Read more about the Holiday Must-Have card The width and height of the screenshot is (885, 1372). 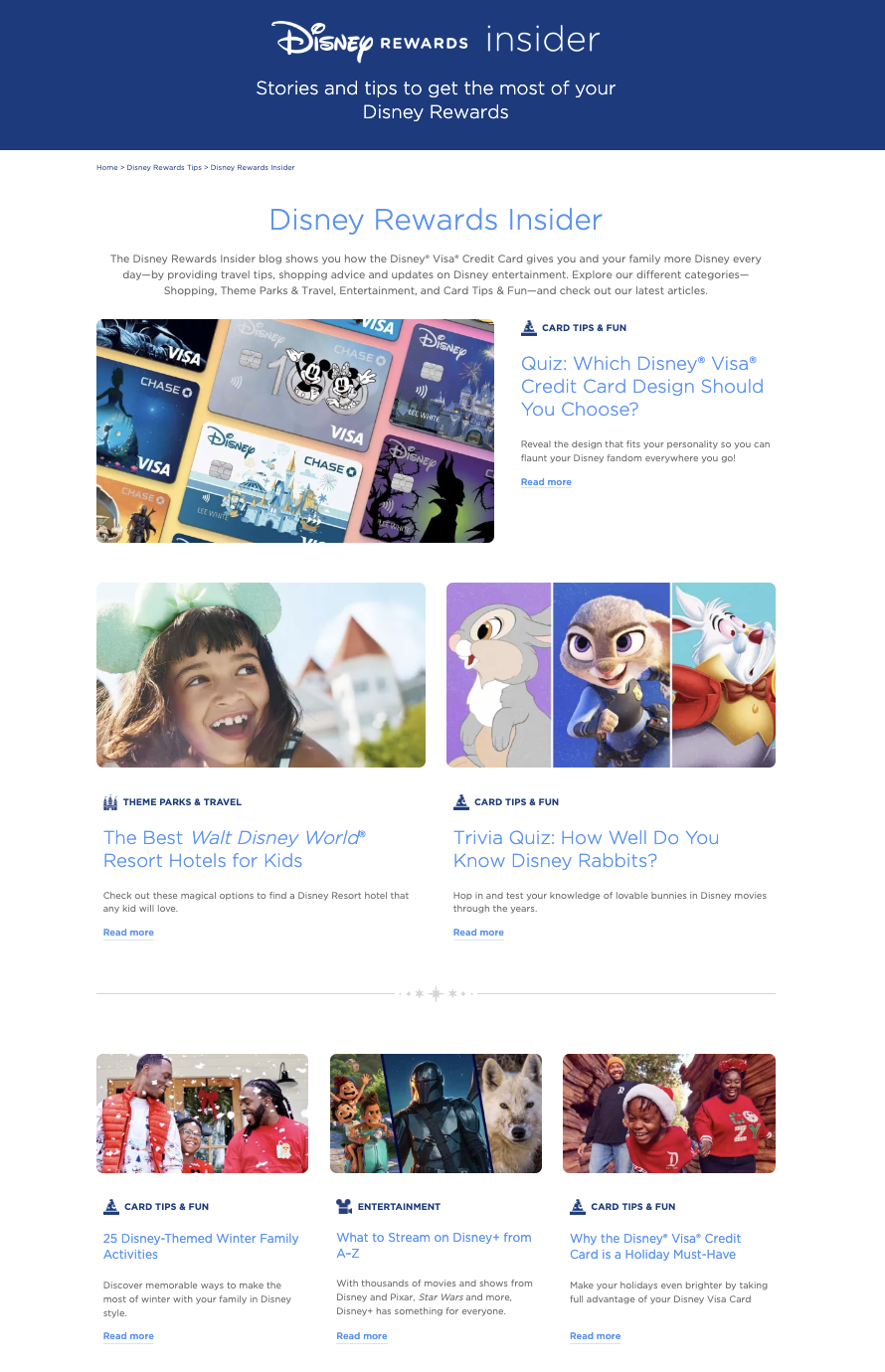click(595, 1336)
